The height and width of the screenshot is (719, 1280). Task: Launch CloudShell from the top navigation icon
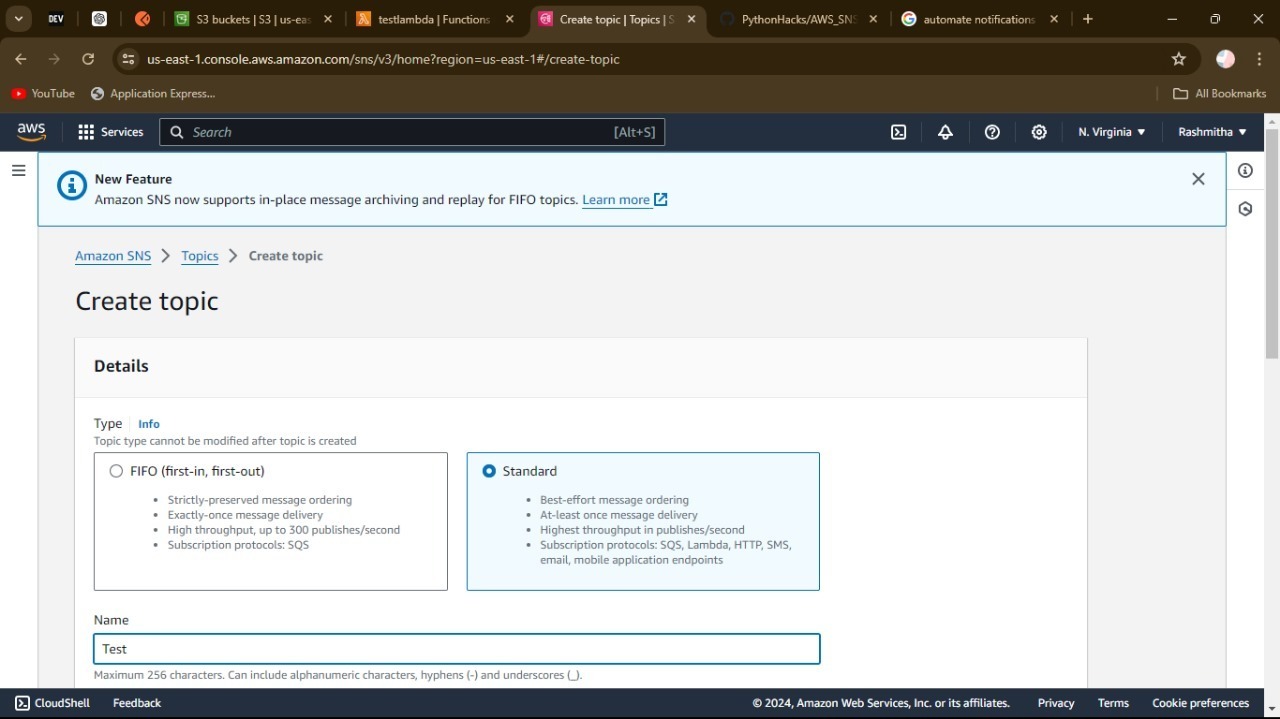coord(898,132)
